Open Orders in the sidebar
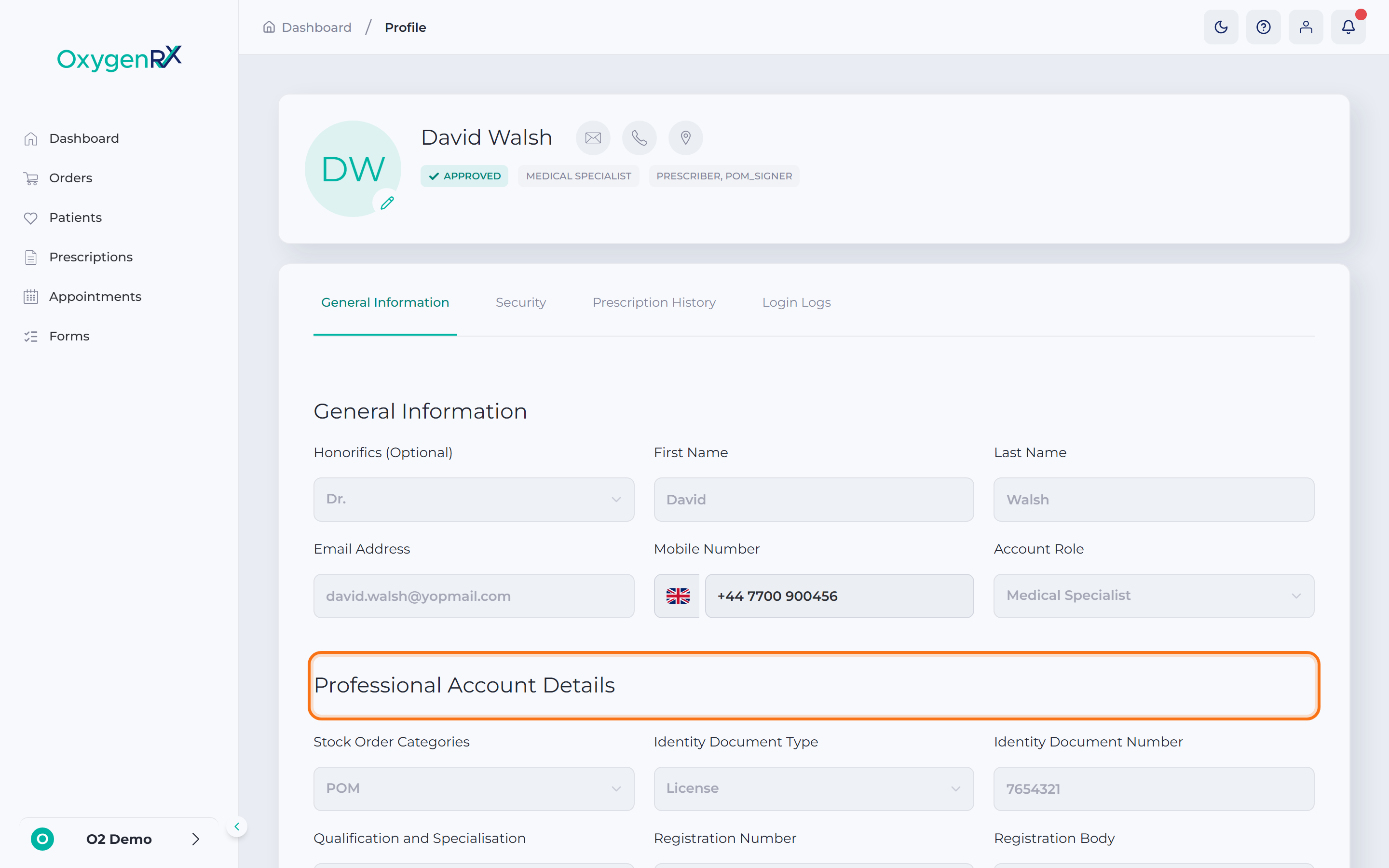The height and width of the screenshot is (868, 1389). (70, 178)
